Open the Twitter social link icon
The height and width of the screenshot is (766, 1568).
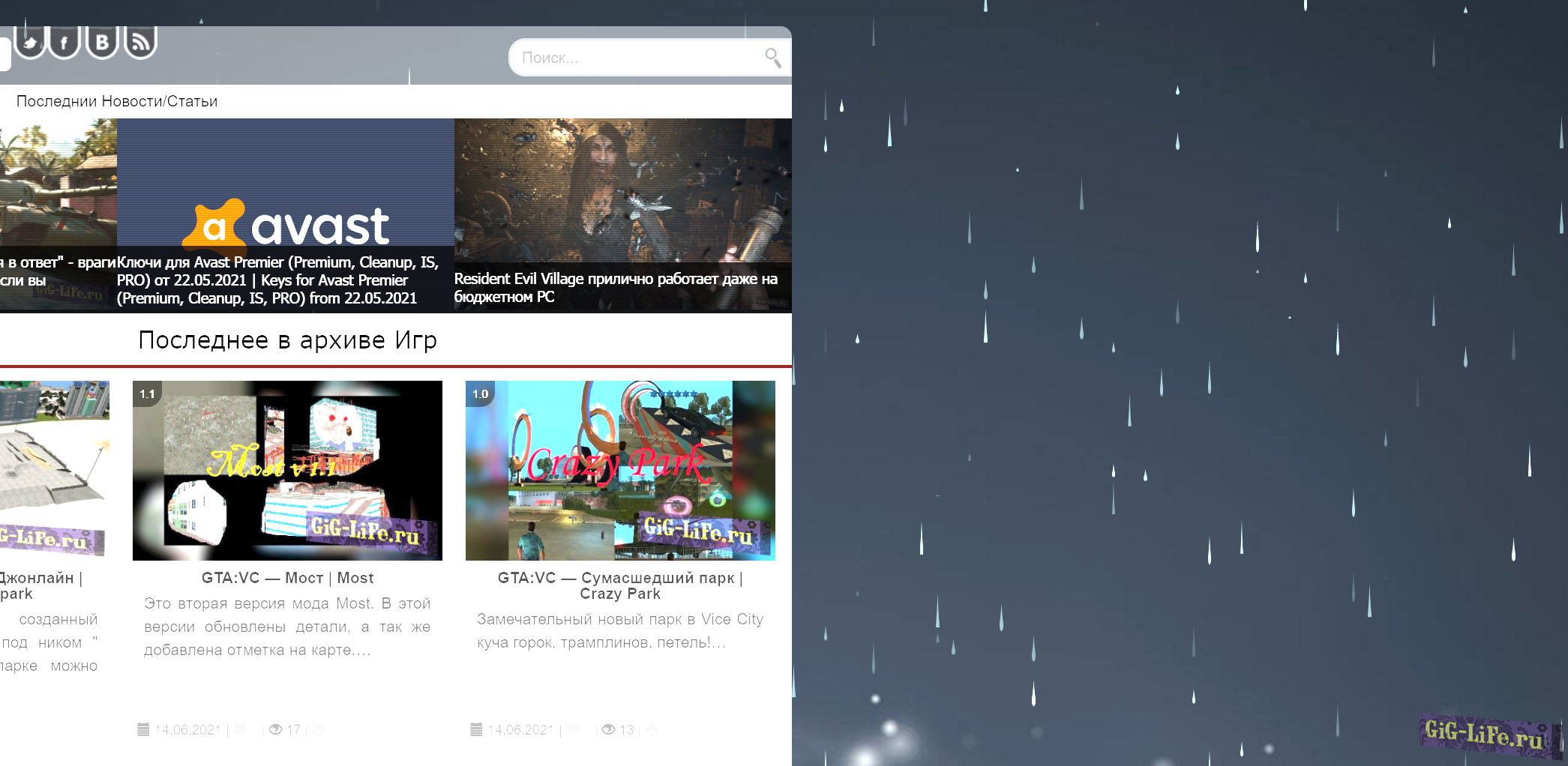(30, 42)
